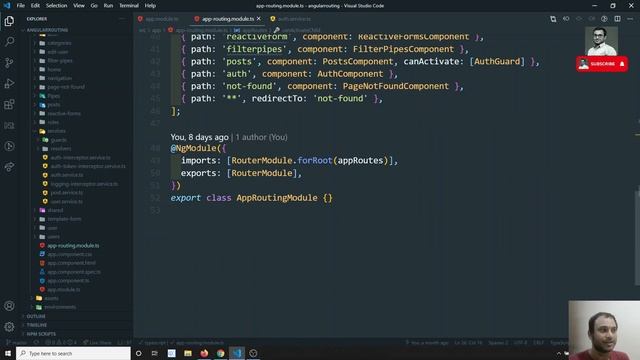Open post.service.ts in the explorer
Image resolution: width=640 pixels, height=360 pixels.
click(x=67, y=192)
